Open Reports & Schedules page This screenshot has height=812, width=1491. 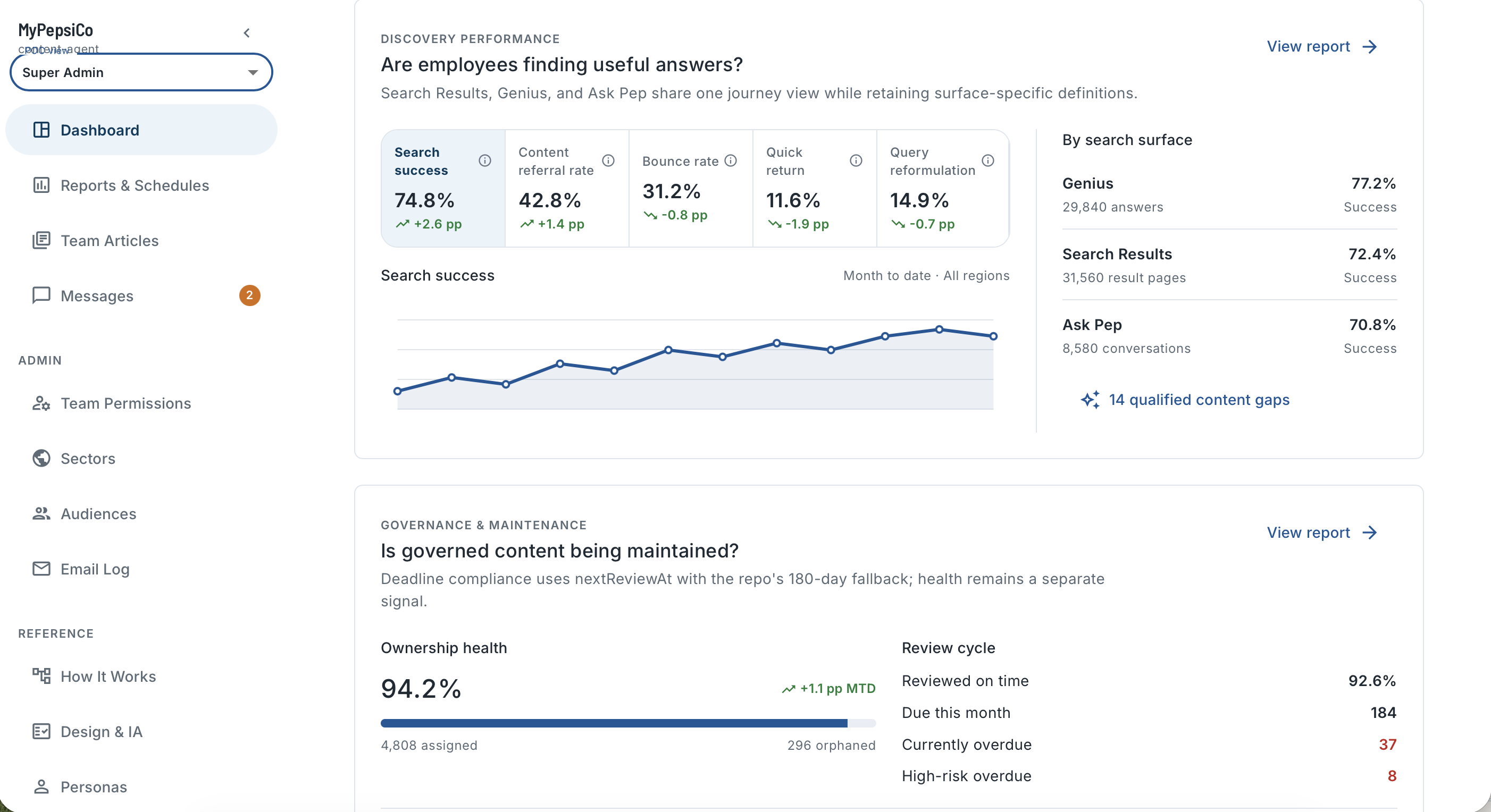[x=141, y=185]
